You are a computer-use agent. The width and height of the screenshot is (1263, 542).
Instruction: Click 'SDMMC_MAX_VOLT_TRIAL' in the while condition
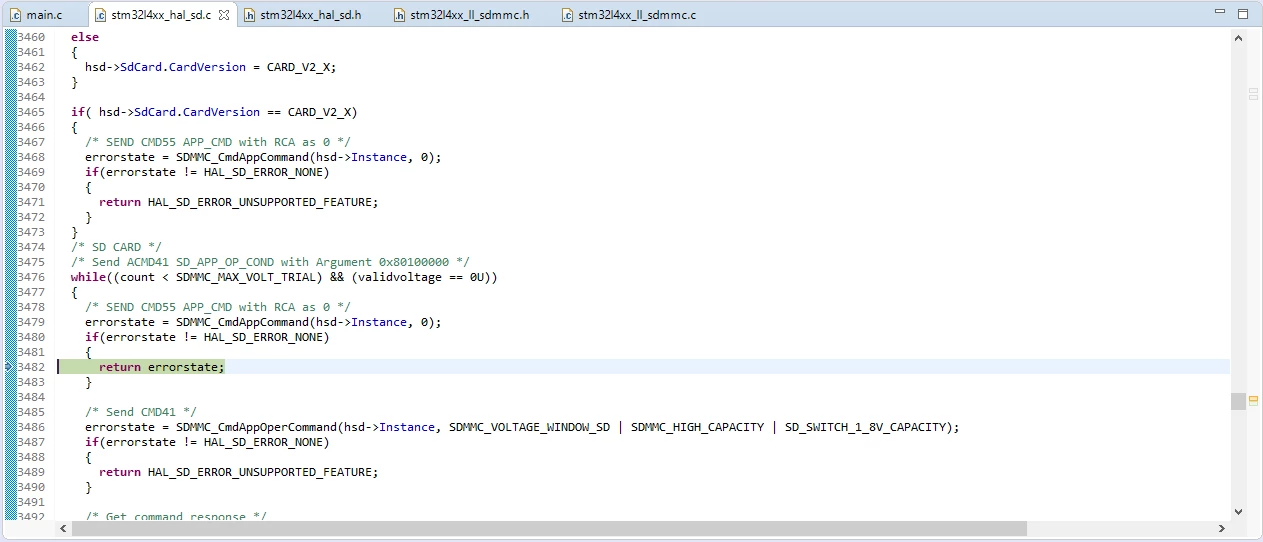point(246,277)
